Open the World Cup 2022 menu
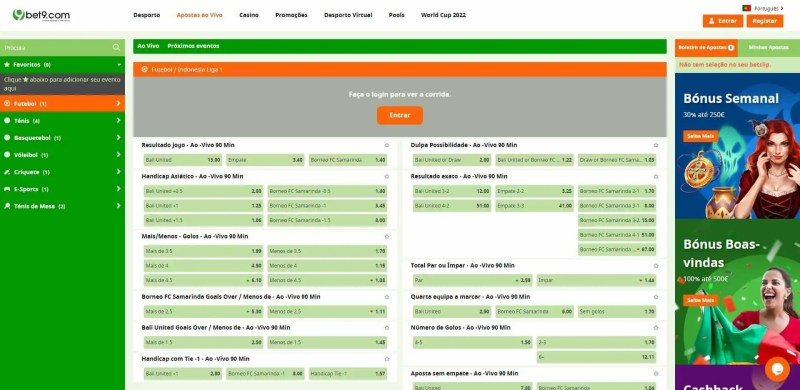Viewport: 800px width, 390px height. click(x=443, y=15)
